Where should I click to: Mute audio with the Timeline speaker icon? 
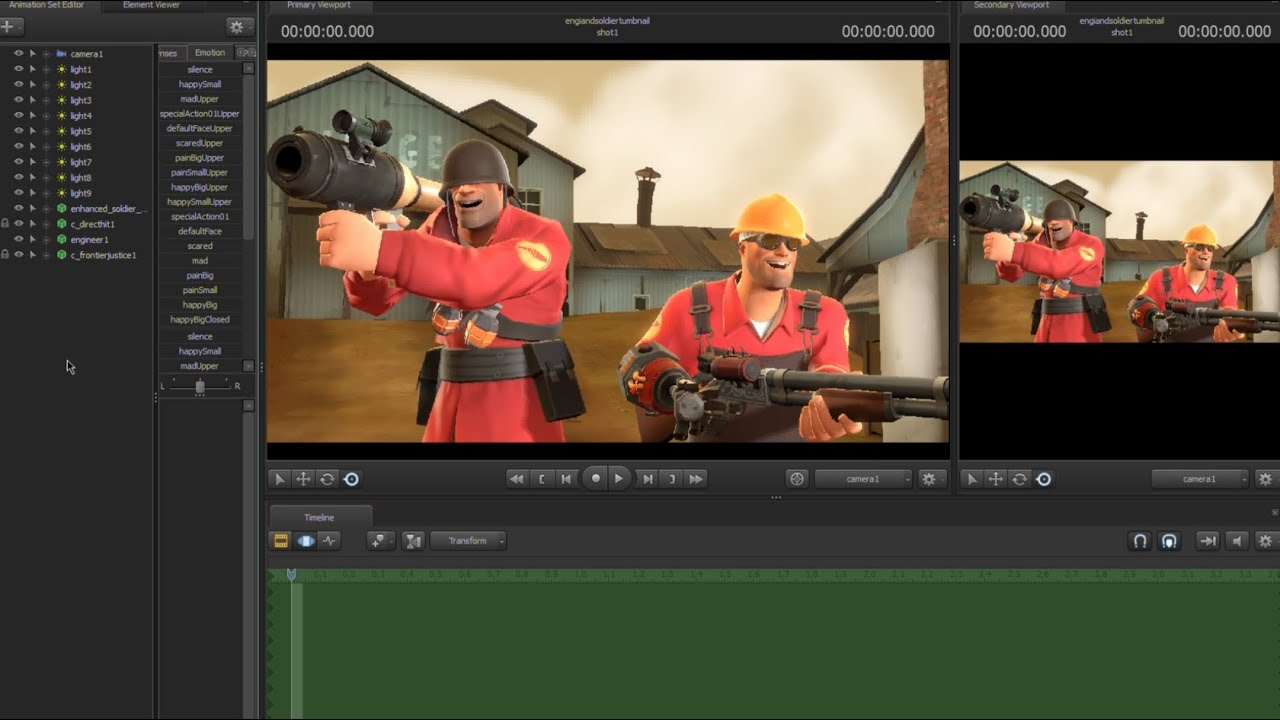point(1237,541)
